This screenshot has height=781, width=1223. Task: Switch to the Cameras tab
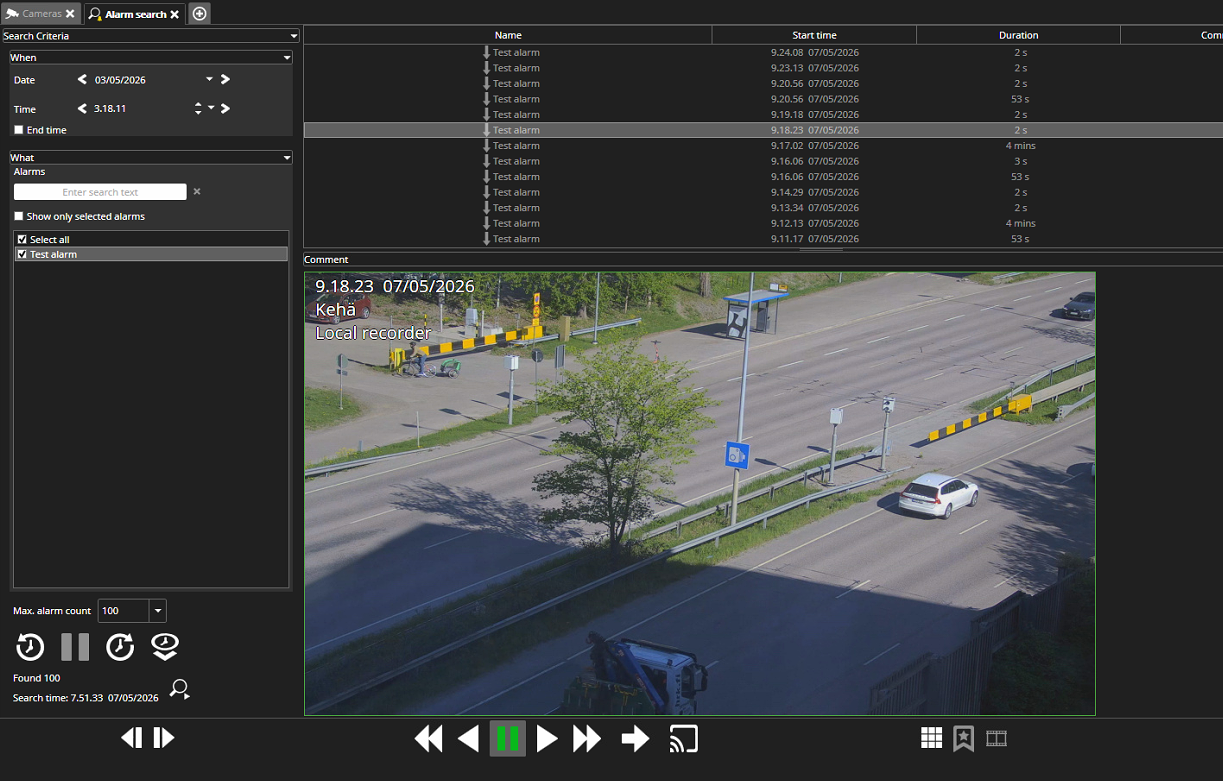point(41,14)
